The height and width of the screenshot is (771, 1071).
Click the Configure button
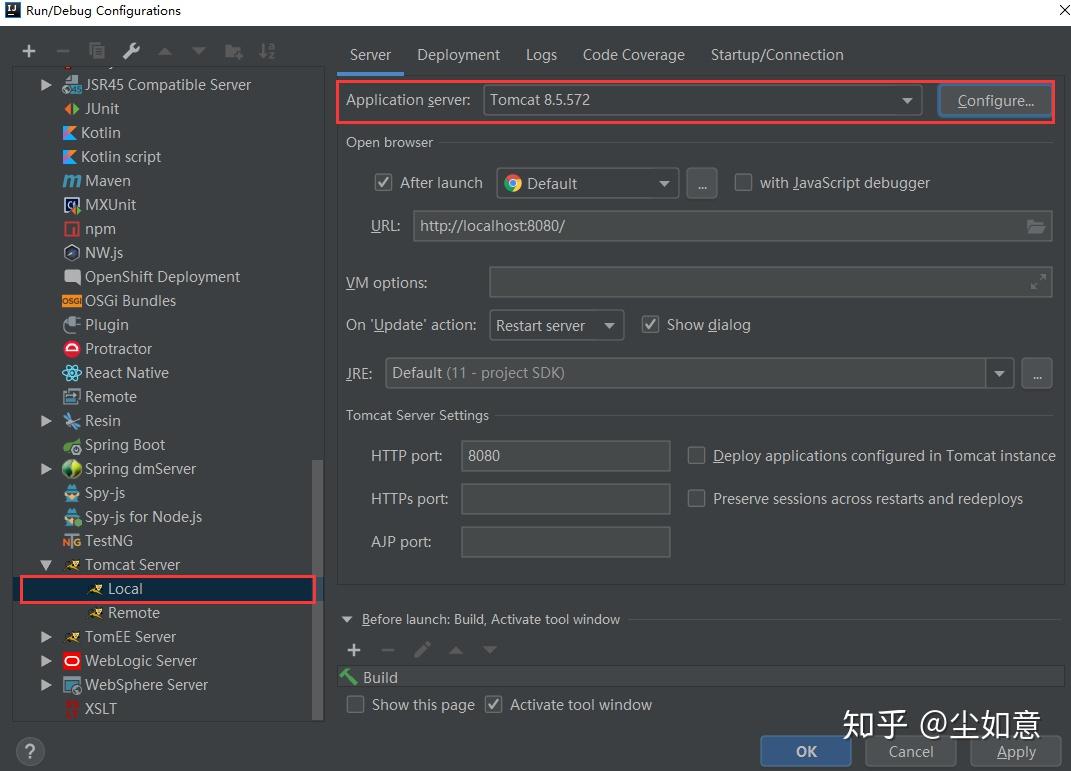[x=994, y=100]
